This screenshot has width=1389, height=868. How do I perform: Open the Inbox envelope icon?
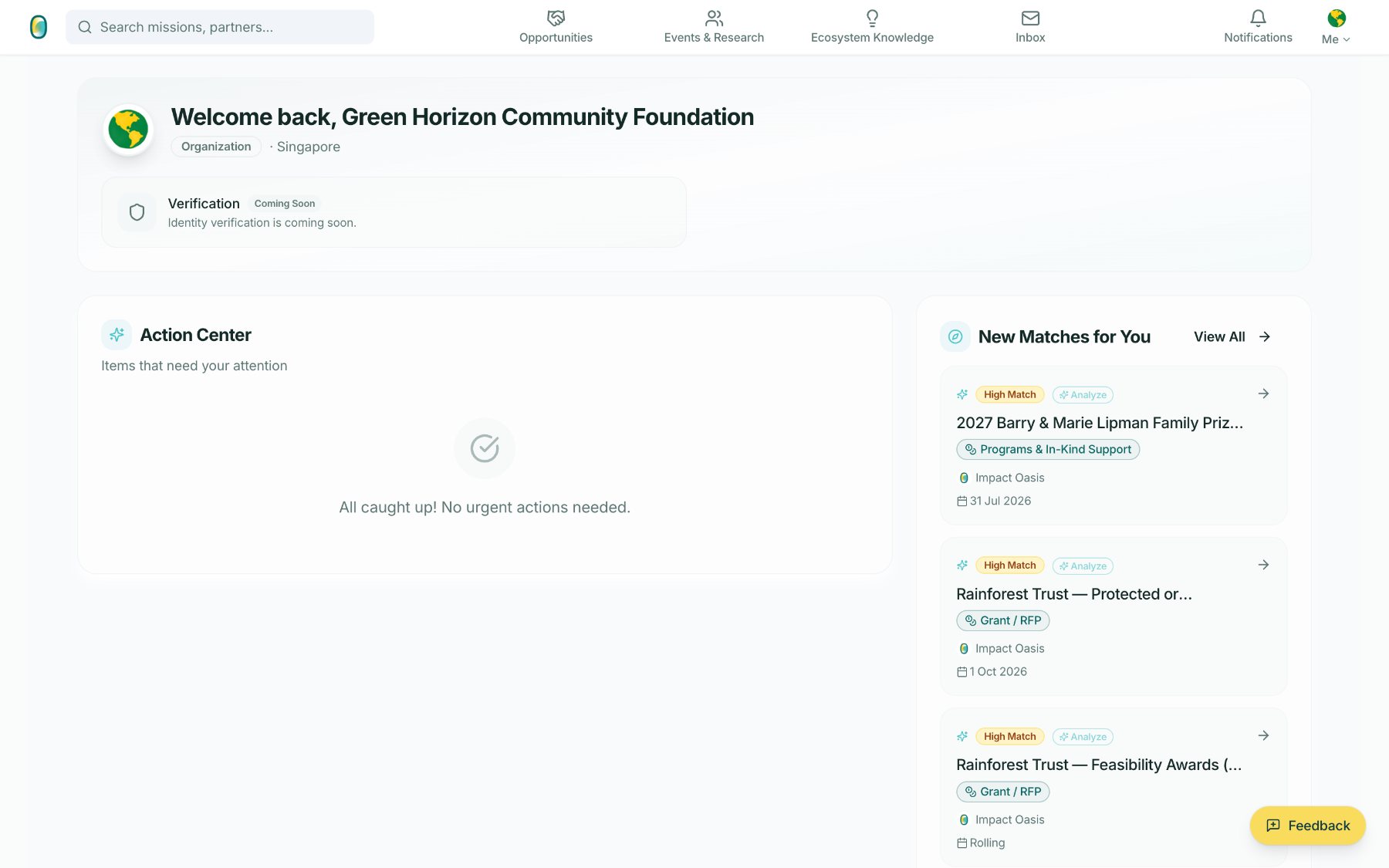(1030, 18)
